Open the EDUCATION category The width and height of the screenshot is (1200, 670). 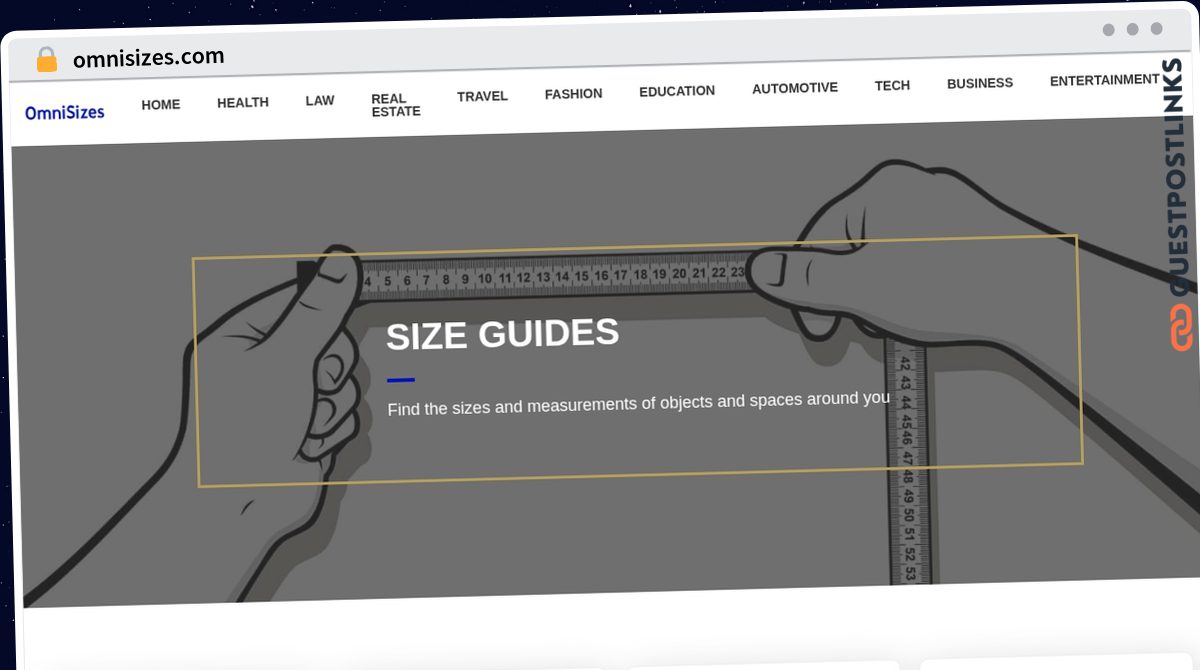pyautogui.click(x=677, y=91)
